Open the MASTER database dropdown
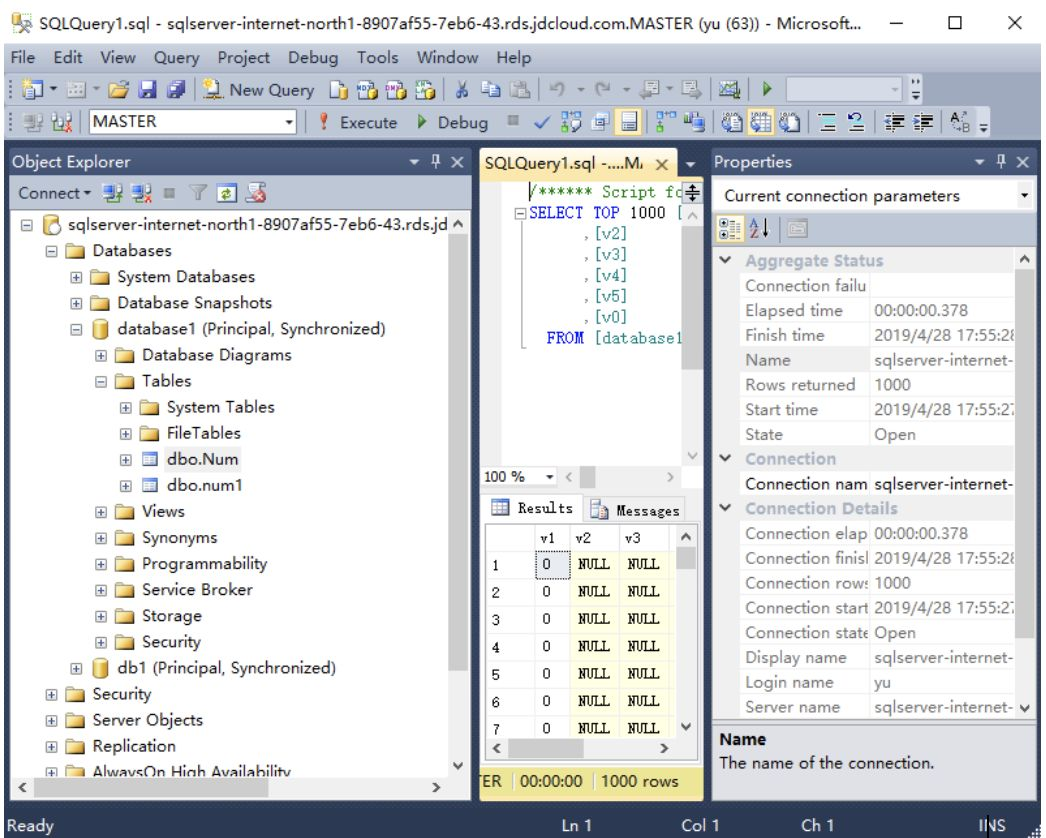 click(x=289, y=122)
